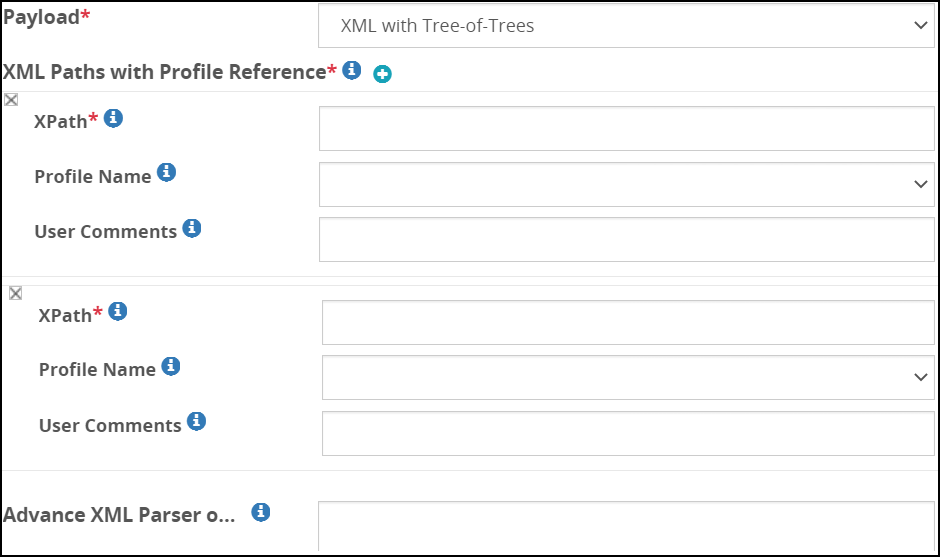Click the info icon beside the second Profile Name
Viewport: 940px width, 557px height.
click(x=171, y=366)
